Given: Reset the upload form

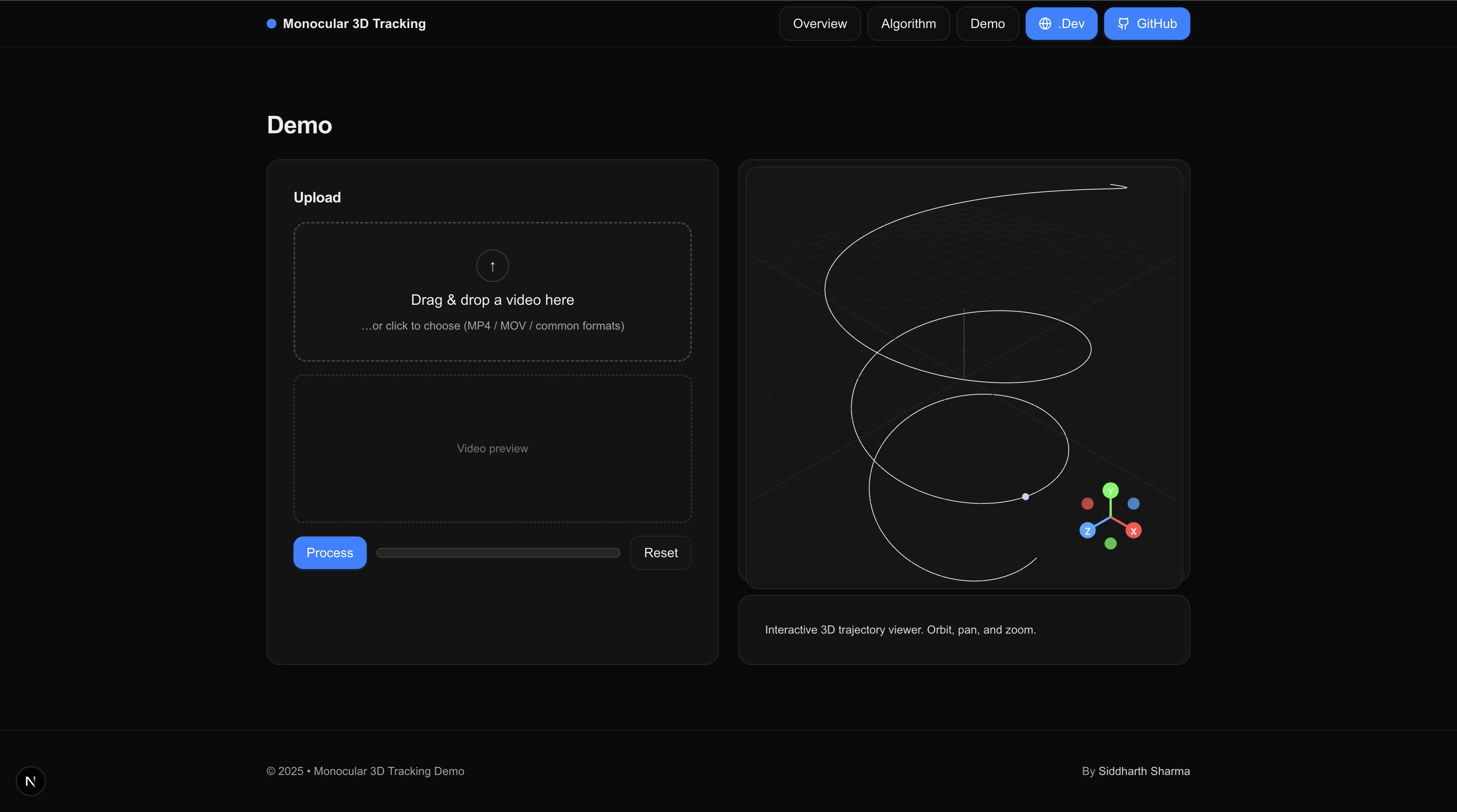Looking at the screenshot, I should (660, 552).
